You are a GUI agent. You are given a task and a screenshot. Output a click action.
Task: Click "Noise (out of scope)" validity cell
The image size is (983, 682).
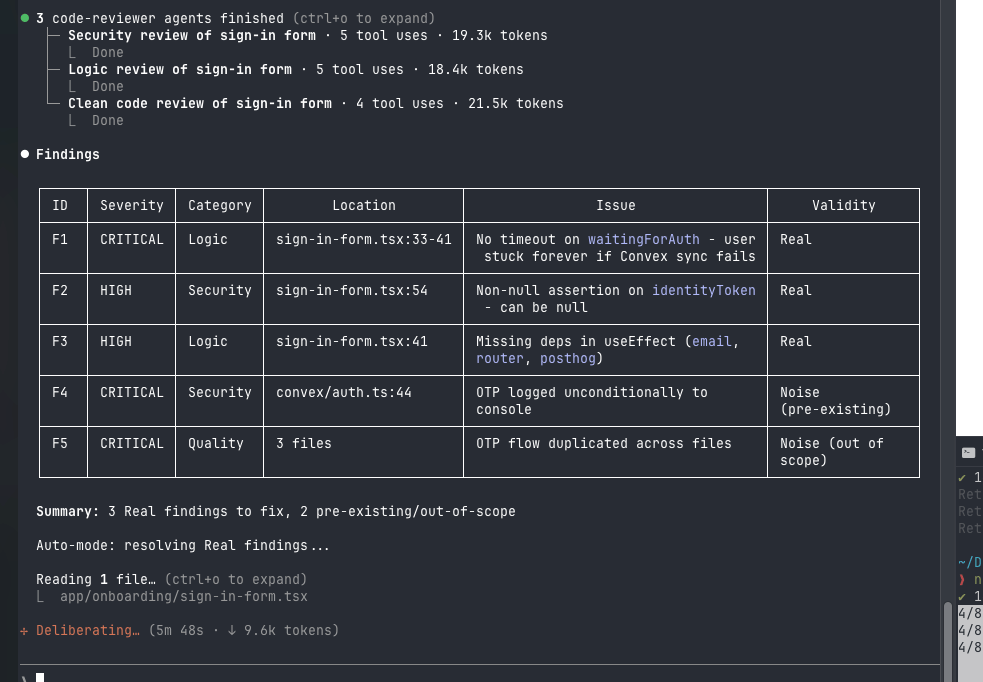point(831,452)
